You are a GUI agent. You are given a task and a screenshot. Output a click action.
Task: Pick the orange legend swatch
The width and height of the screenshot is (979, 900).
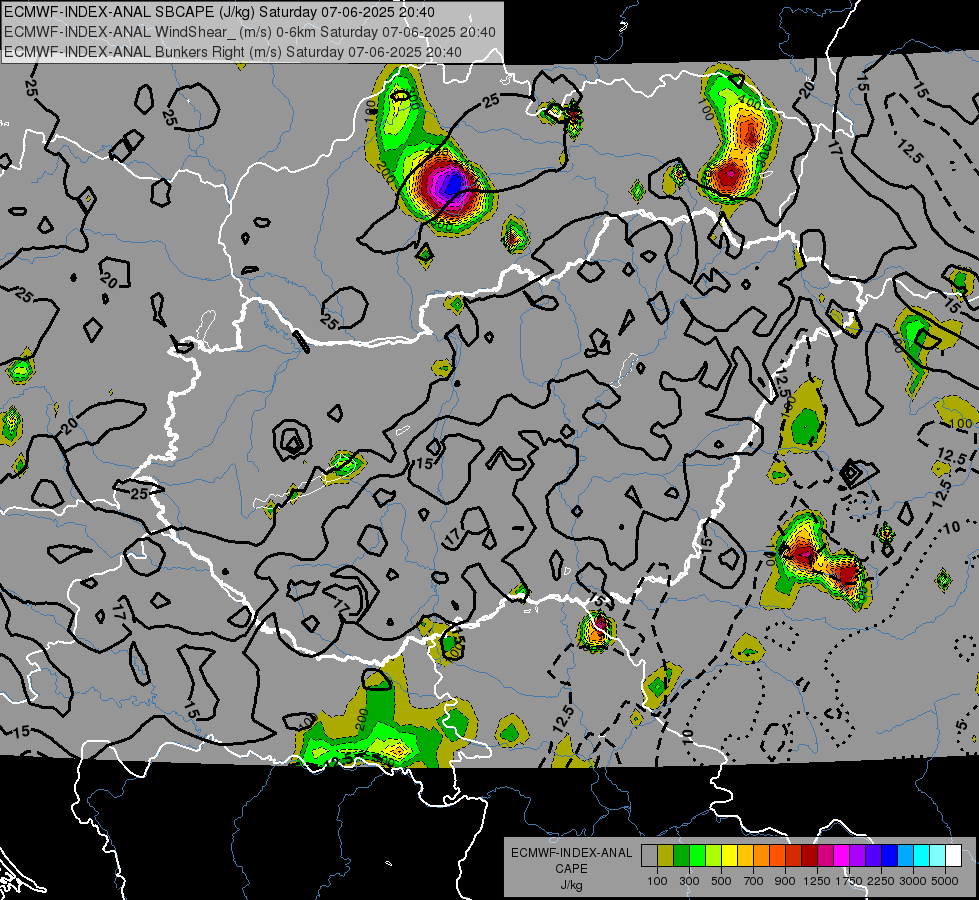(x=762, y=856)
